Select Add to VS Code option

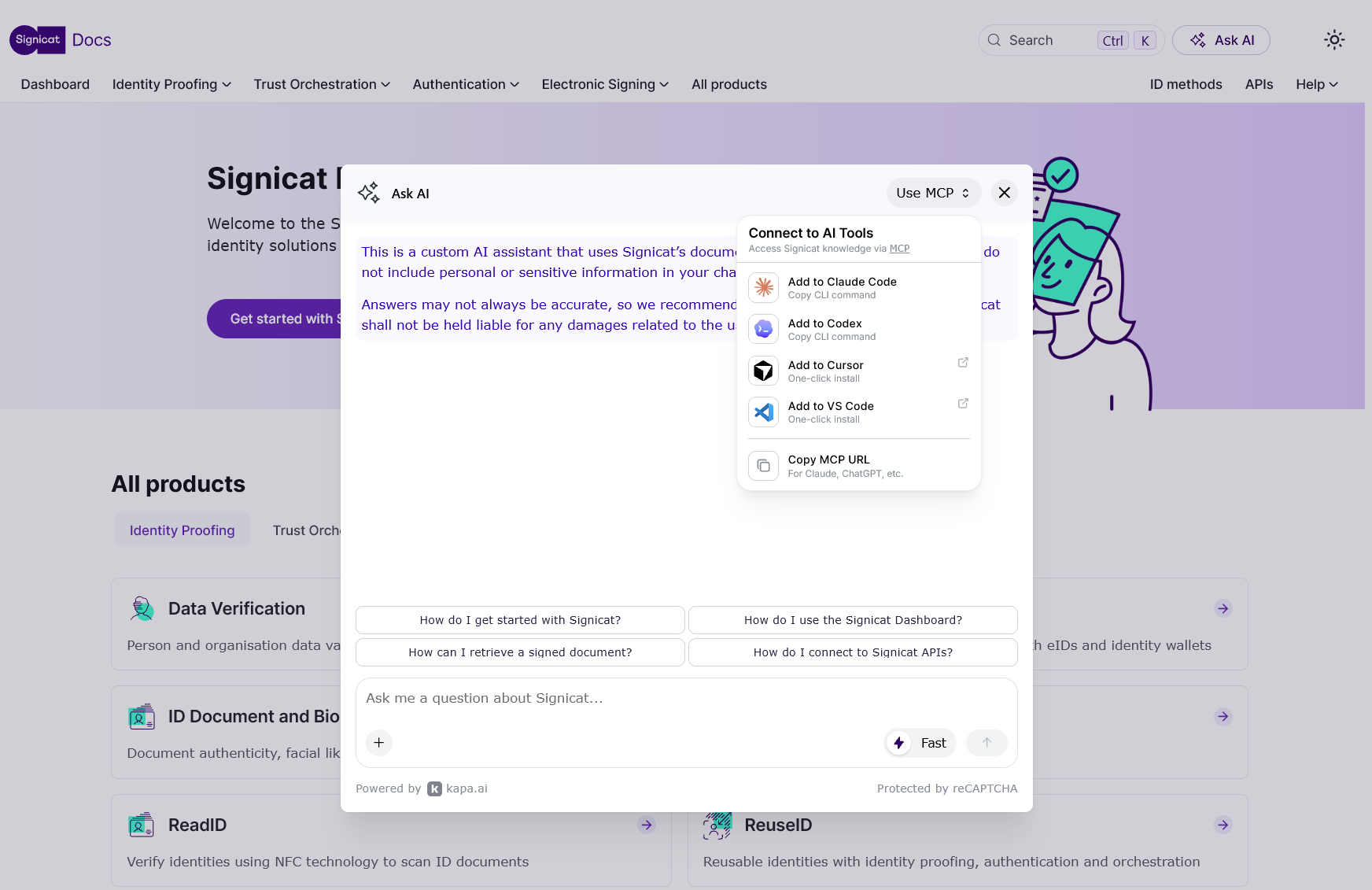point(859,412)
